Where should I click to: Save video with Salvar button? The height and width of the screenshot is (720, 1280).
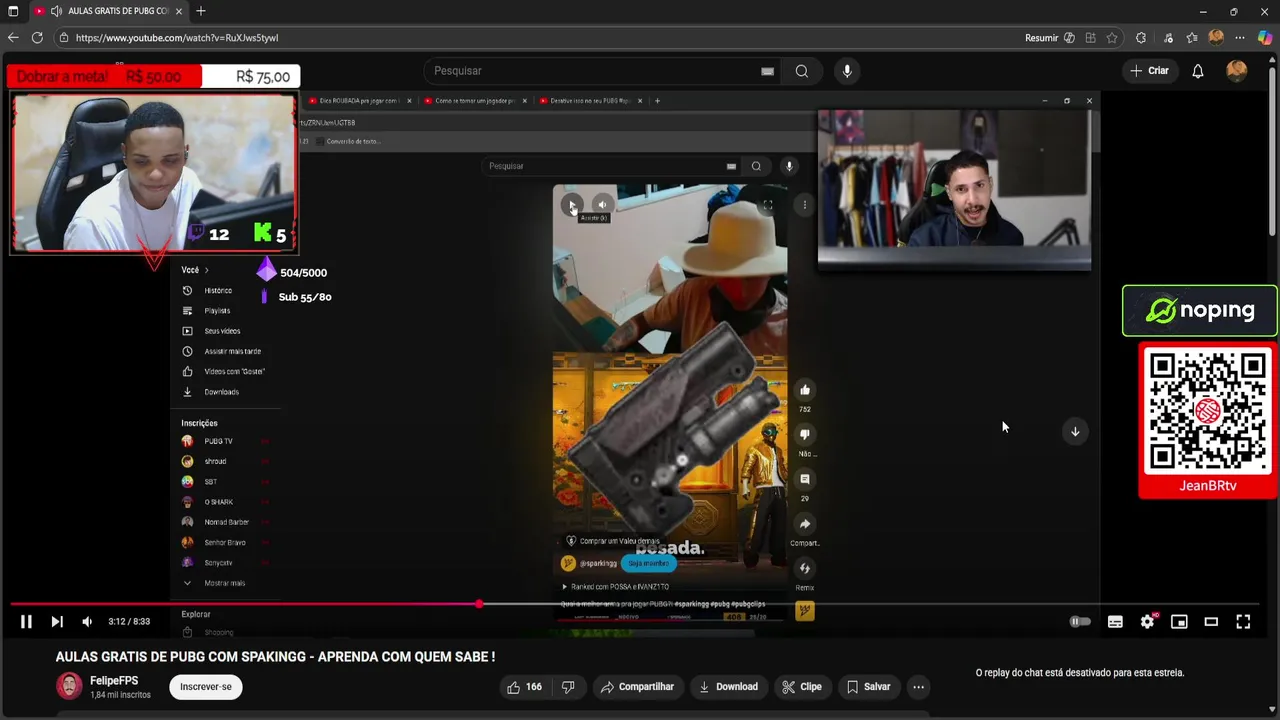tap(868, 687)
